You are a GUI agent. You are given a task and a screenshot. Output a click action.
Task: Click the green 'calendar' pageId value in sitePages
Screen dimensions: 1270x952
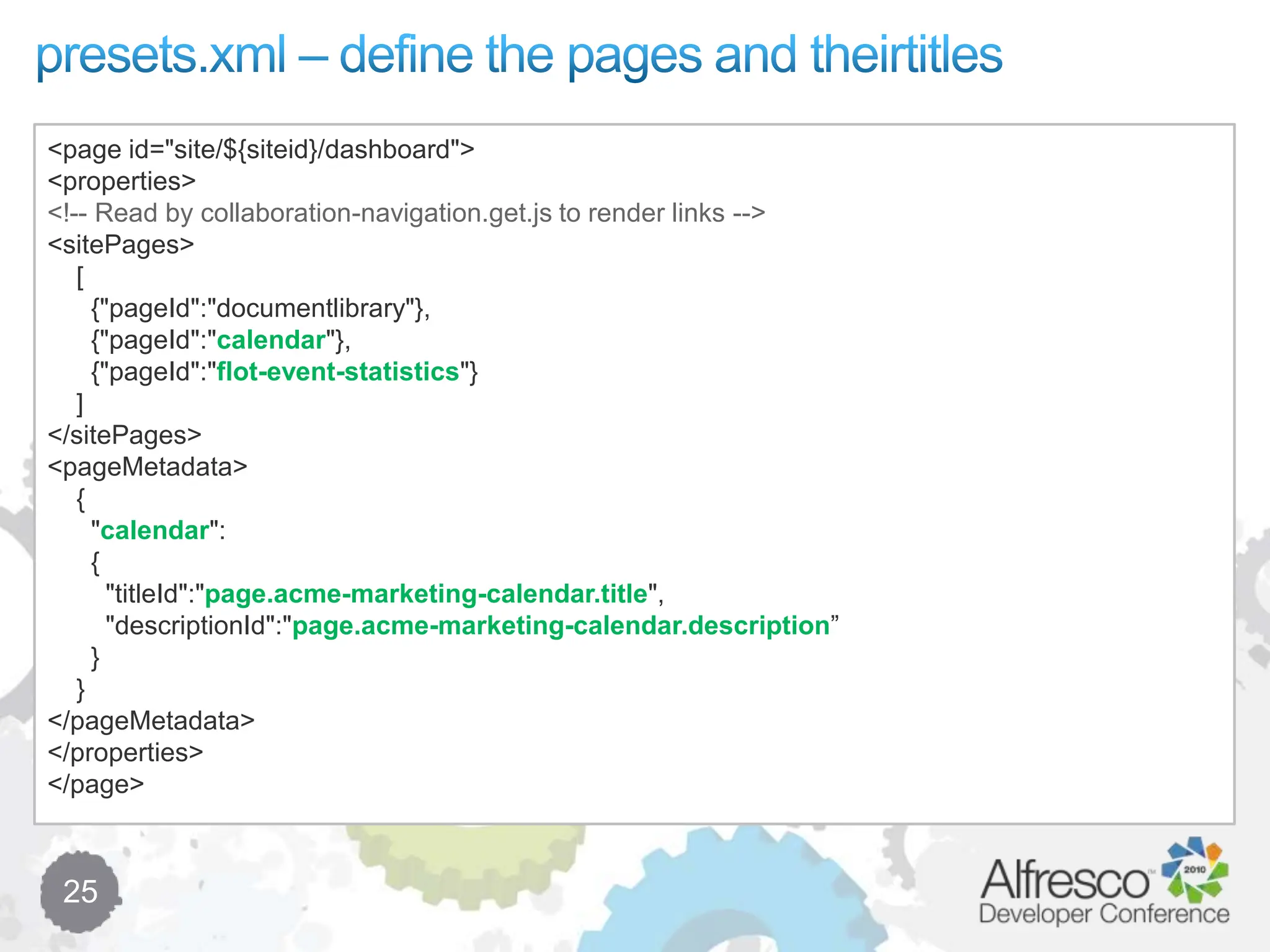tap(271, 340)
